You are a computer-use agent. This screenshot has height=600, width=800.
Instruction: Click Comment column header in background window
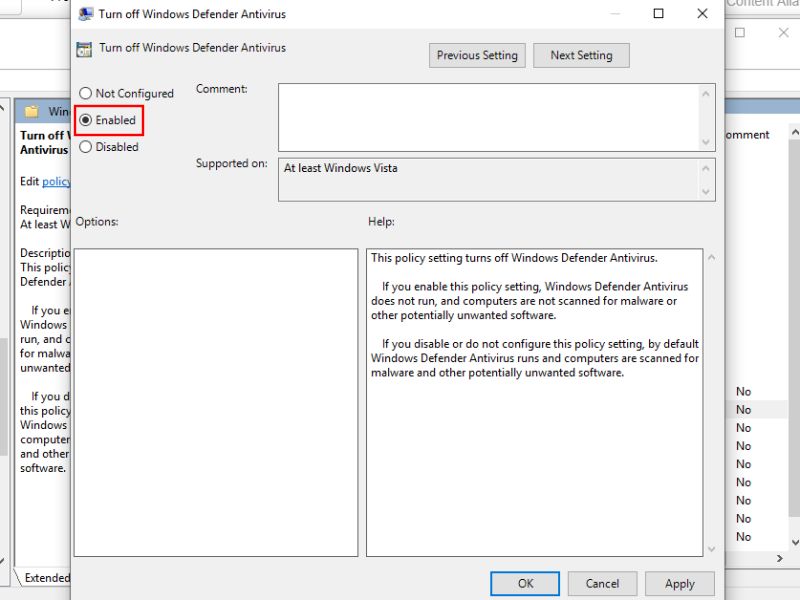point(747,135)
